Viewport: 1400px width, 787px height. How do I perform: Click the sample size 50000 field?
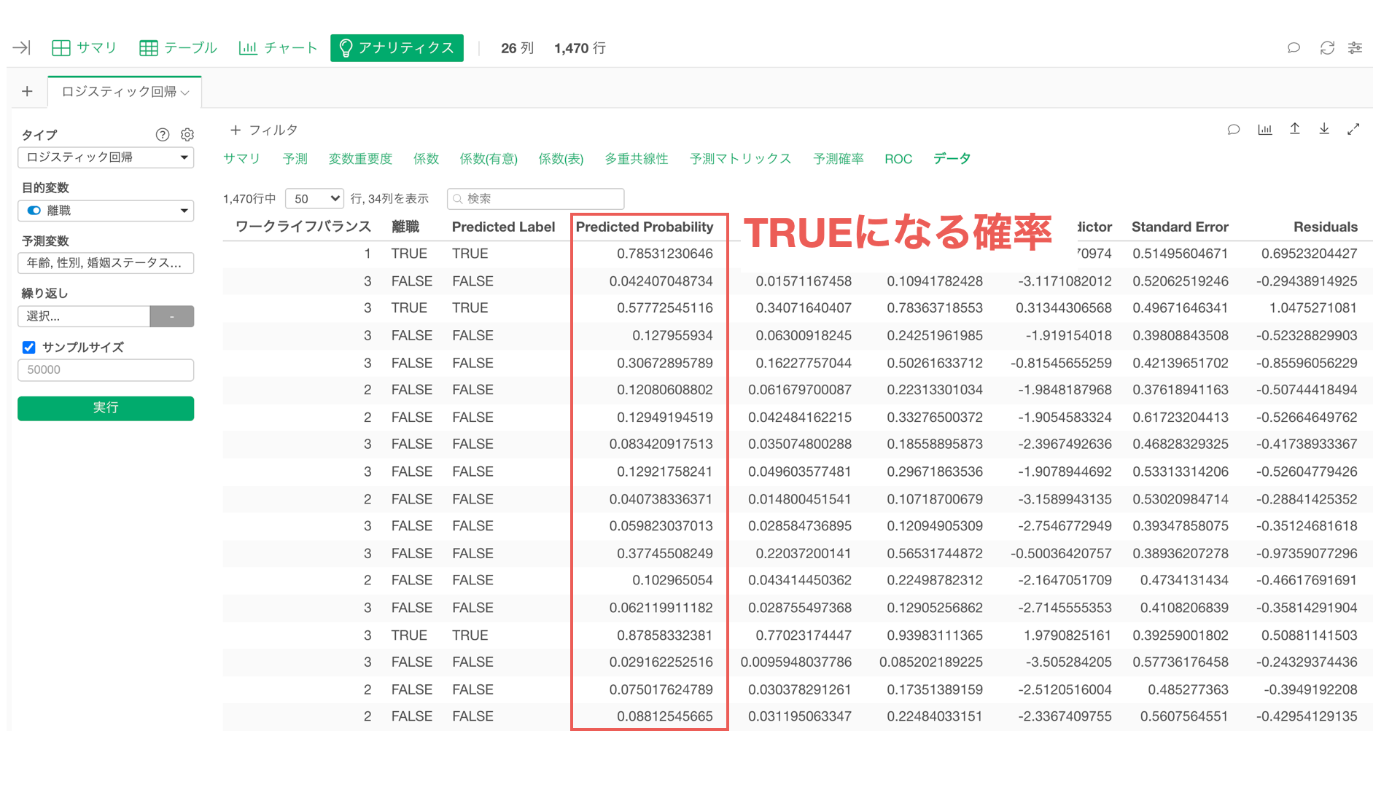106,370
